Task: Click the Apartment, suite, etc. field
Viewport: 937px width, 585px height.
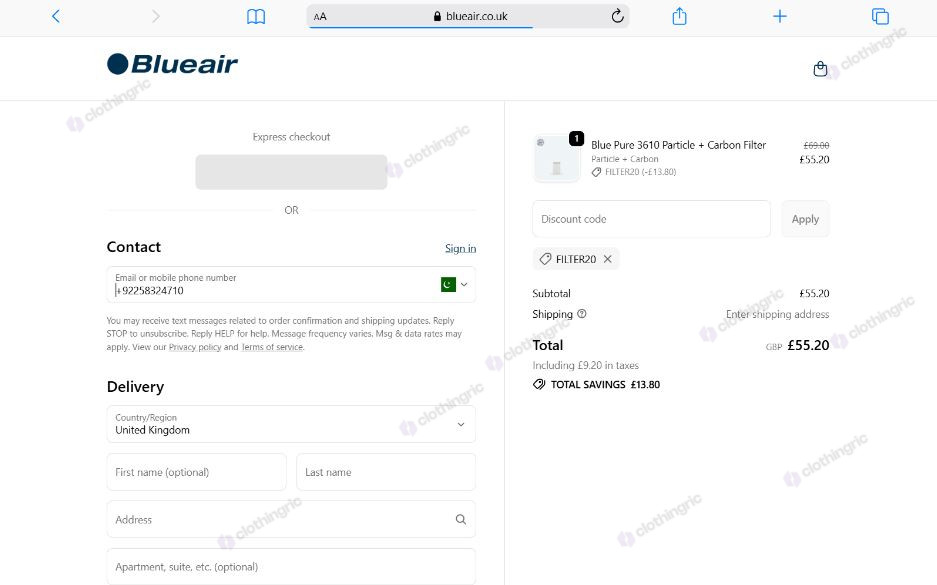Action: [x=291, y=566]
